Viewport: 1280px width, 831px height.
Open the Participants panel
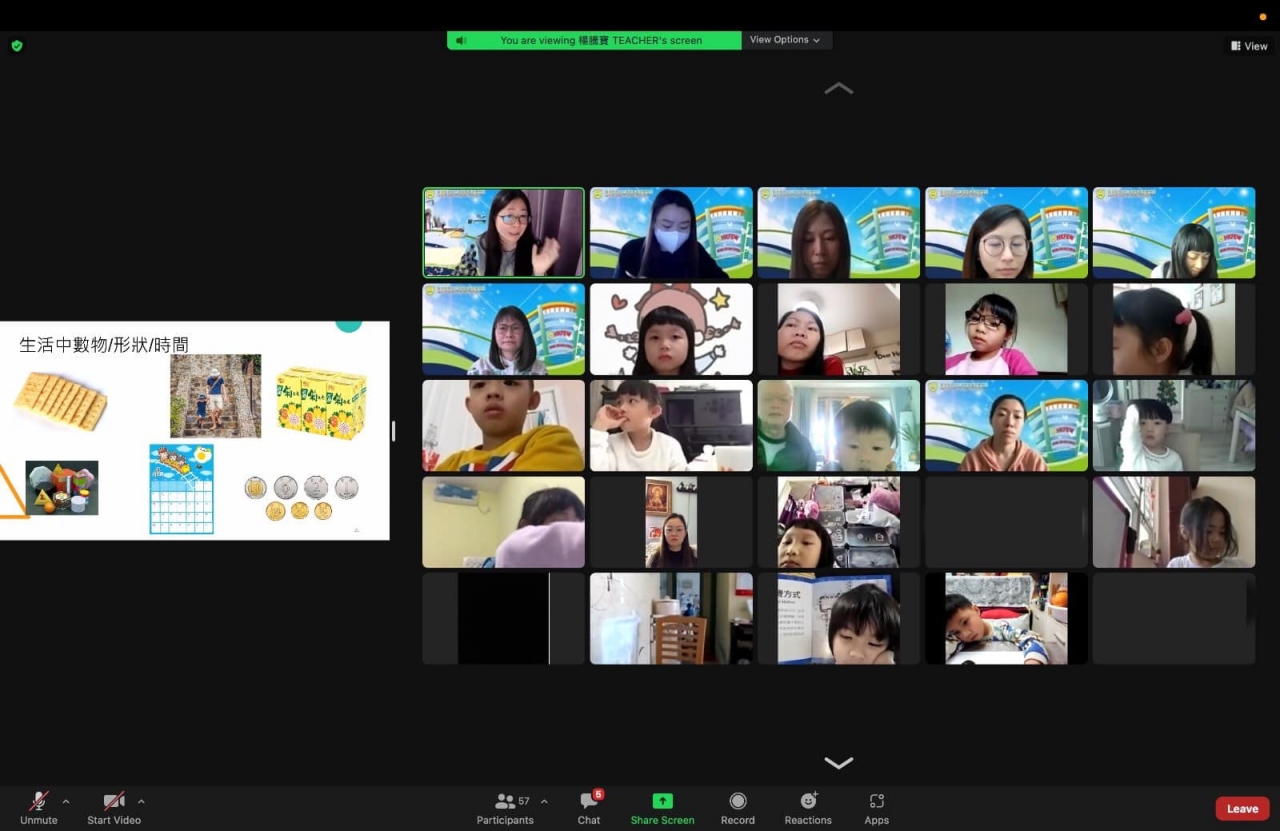(506, 801)
